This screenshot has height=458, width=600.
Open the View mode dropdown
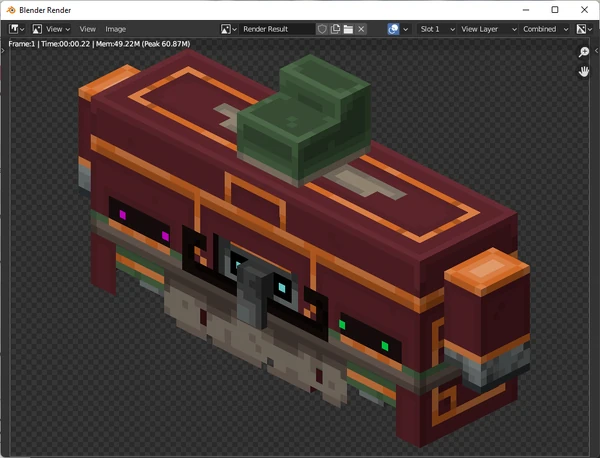(x=51, y=29)
